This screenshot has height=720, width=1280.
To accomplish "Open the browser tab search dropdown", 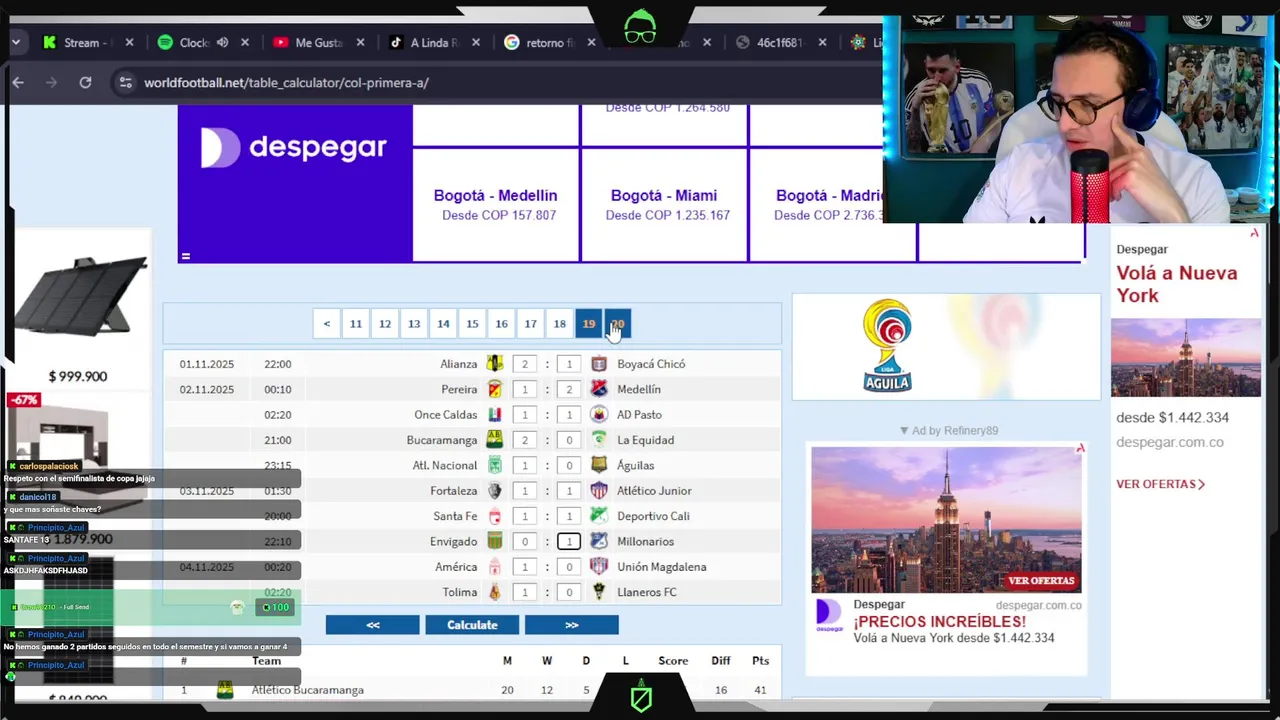I will [16, 43].
